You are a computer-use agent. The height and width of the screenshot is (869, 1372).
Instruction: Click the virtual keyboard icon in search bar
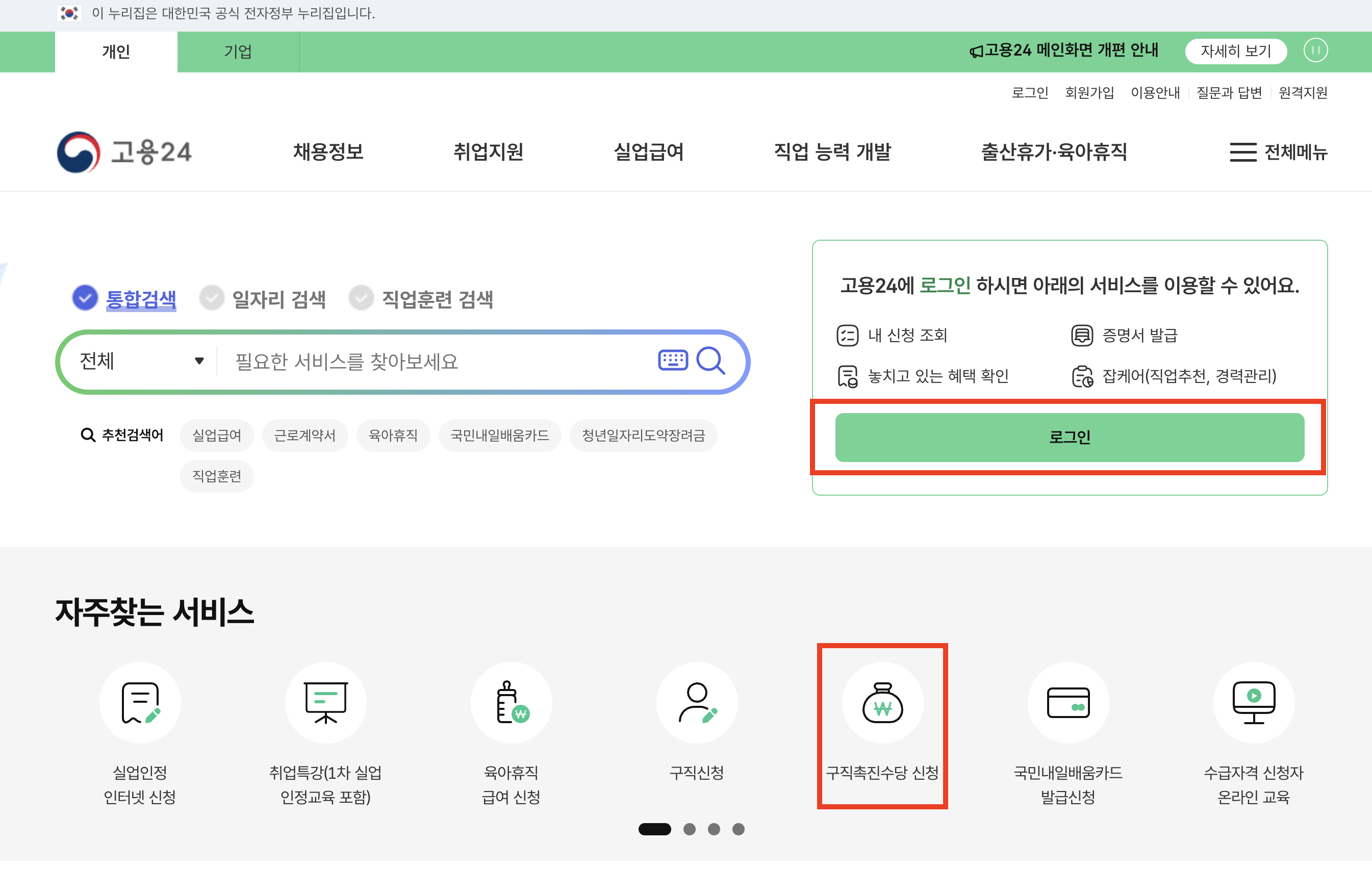[x=672, y=361]
